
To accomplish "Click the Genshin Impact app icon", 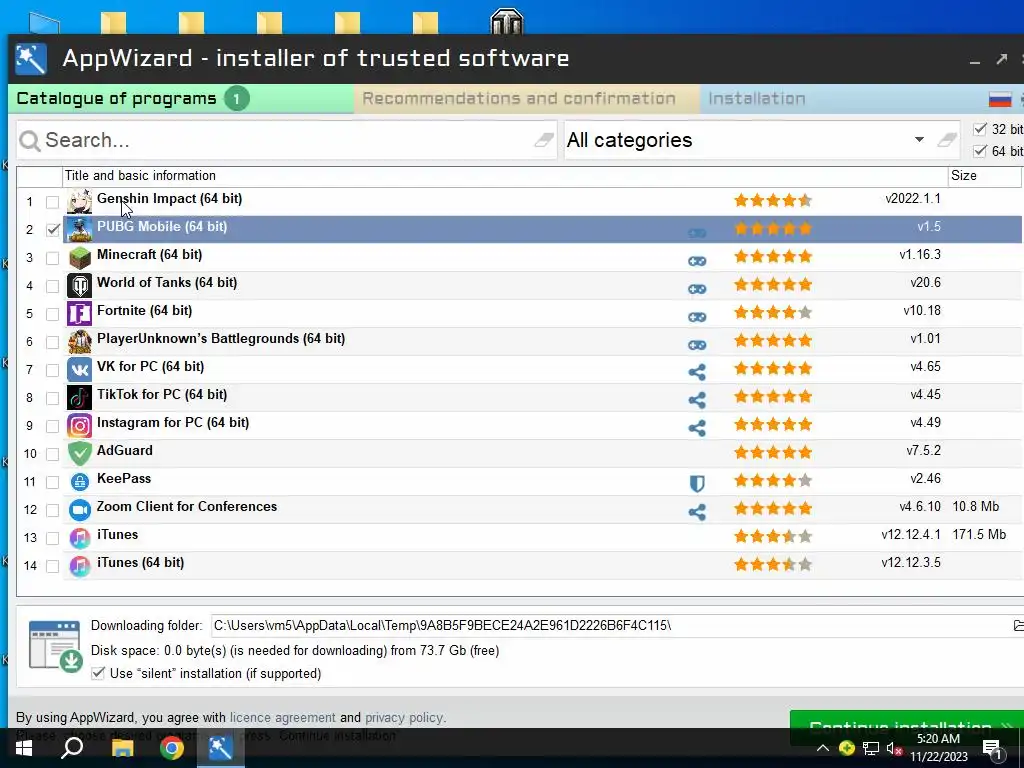I will click(x=80, y=201).
